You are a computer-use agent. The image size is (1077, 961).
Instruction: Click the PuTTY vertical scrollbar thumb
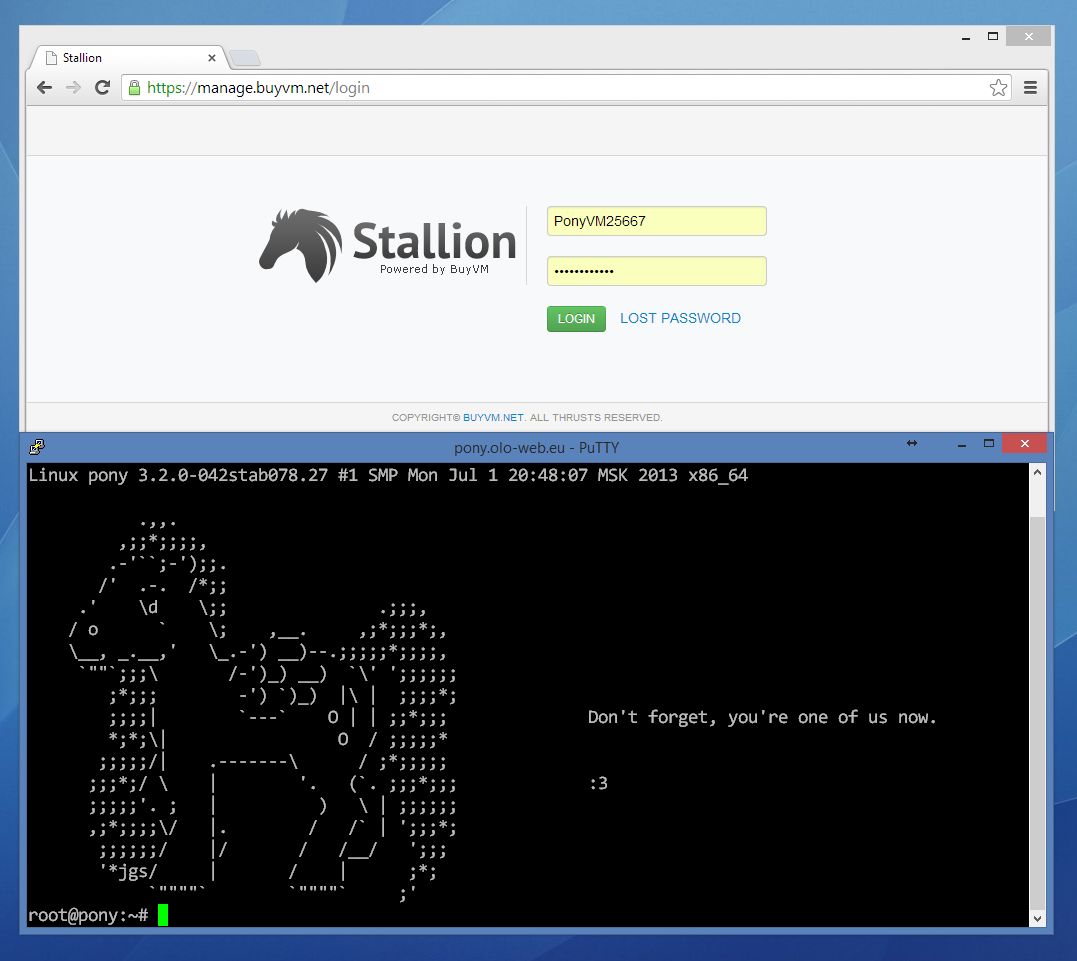1037,712
